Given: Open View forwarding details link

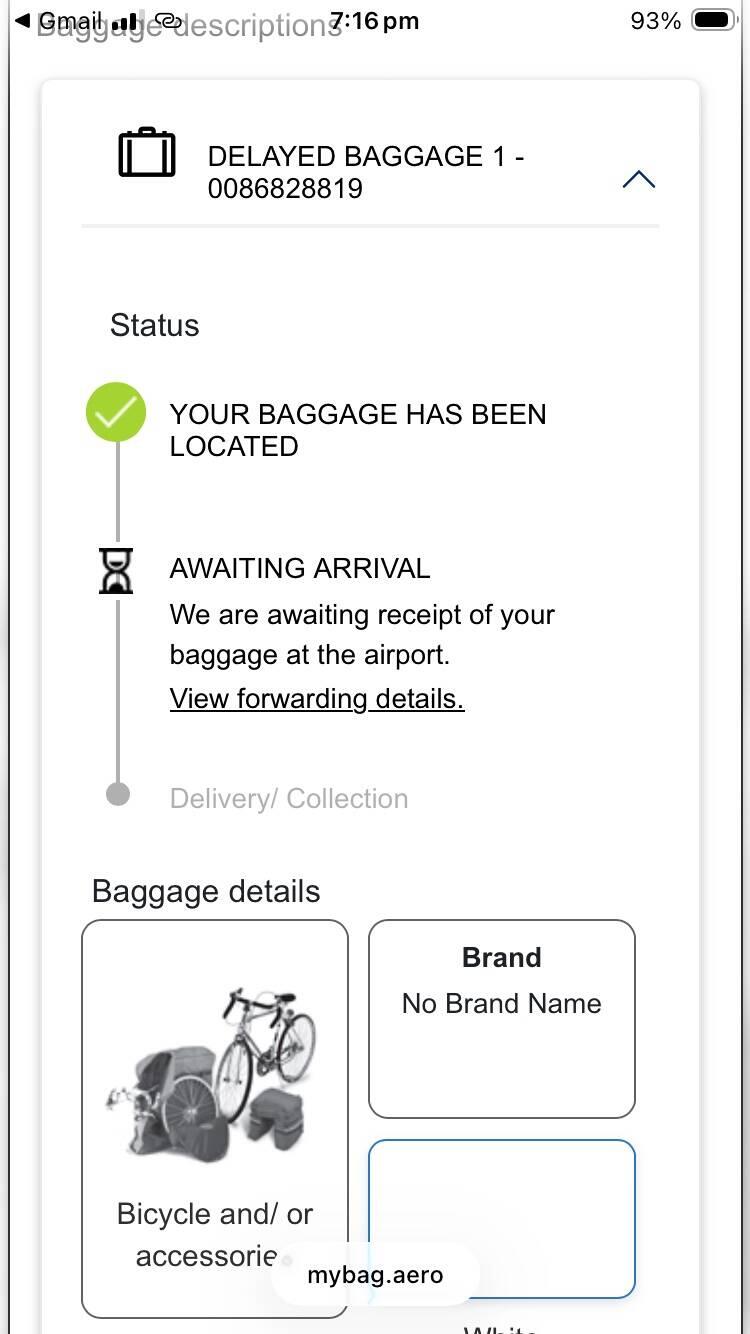Looking at the screenshot, I should click(x=317, y=698).
